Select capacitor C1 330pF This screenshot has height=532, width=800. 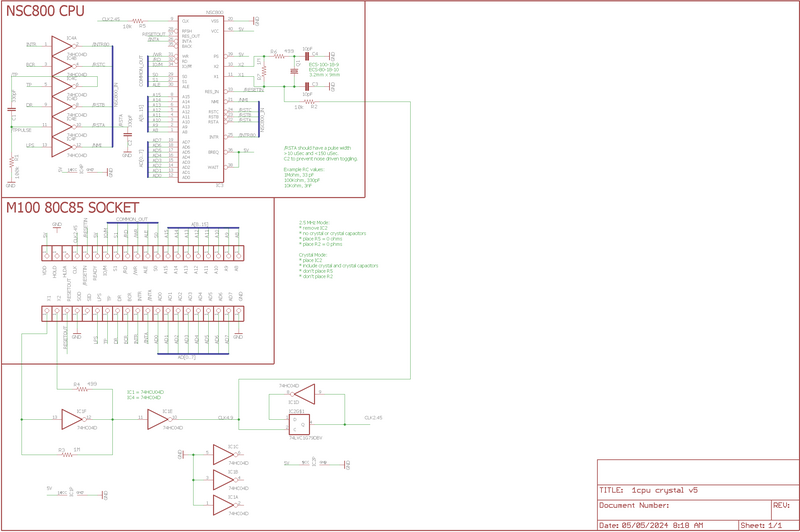pos(11,109)
